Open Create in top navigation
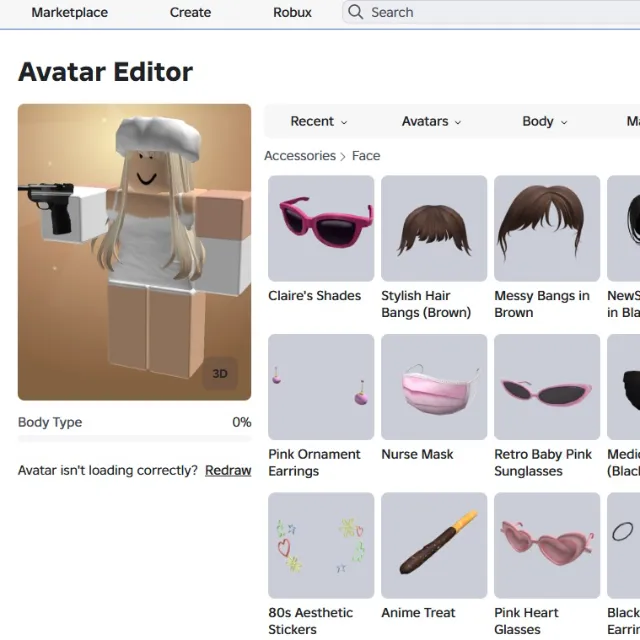The height and width of the screenshot is (640, 640). 190,12
